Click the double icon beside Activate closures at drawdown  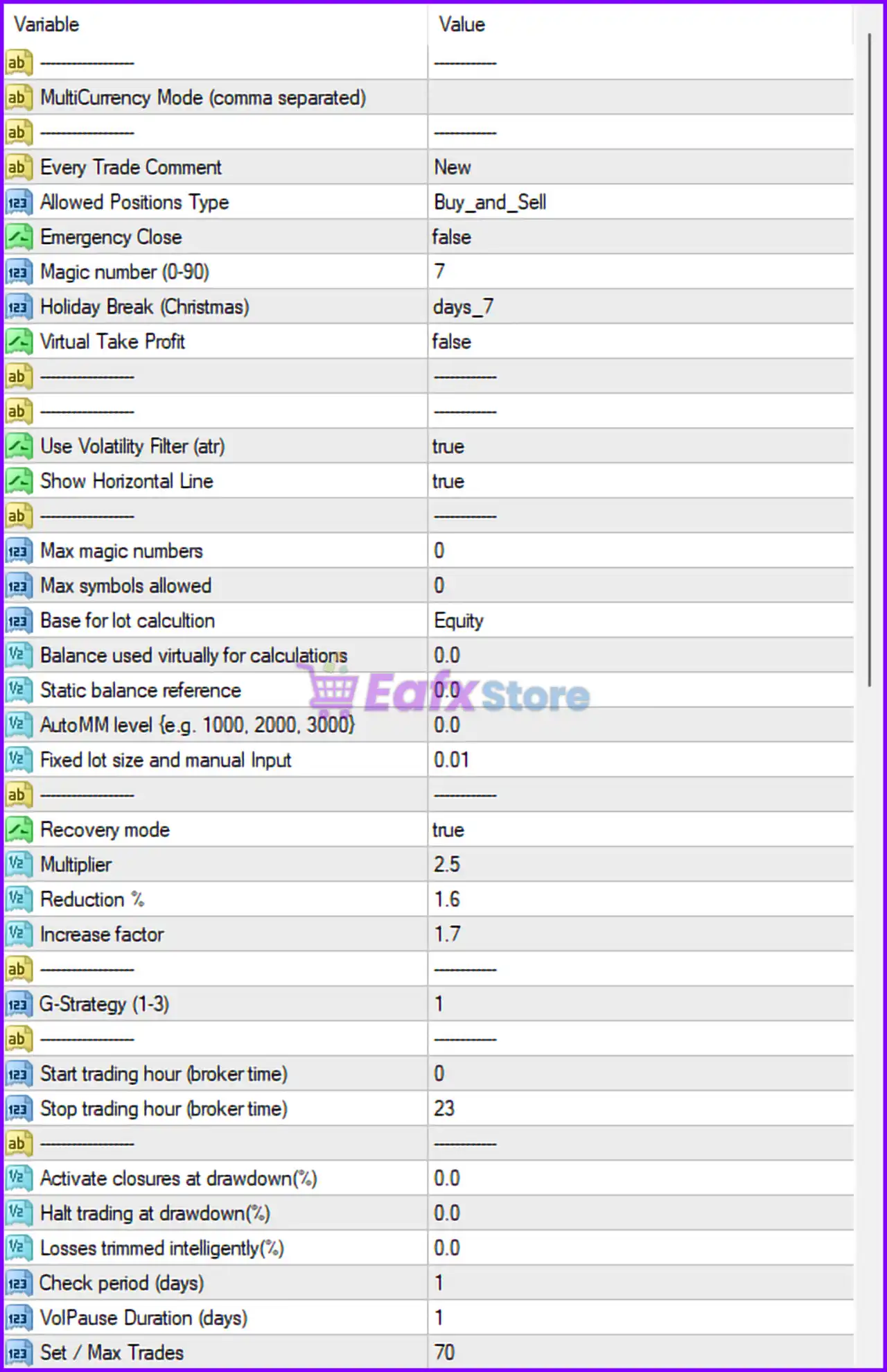[x=19, y=1179]
